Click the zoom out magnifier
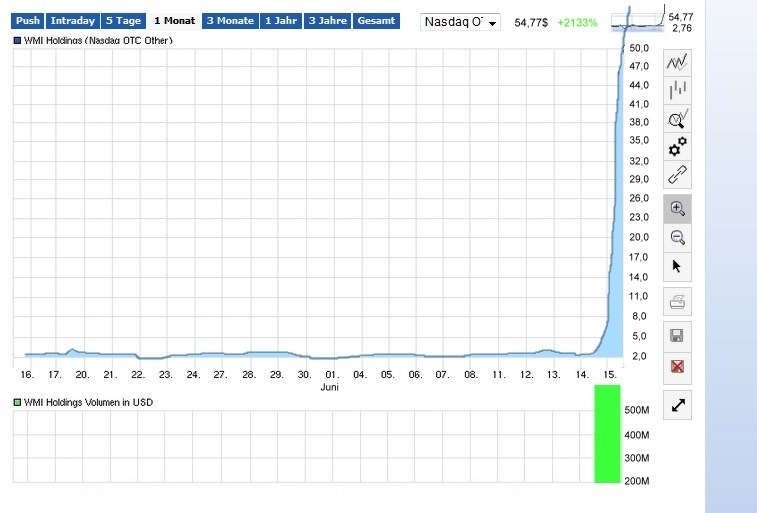The image size is (757, 513). tap(677, 237)
